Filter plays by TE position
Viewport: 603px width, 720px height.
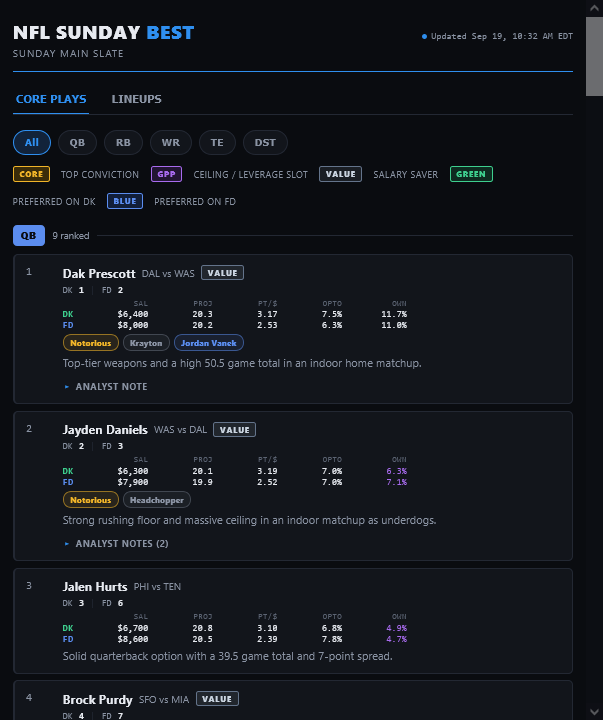tap(217, 142)
